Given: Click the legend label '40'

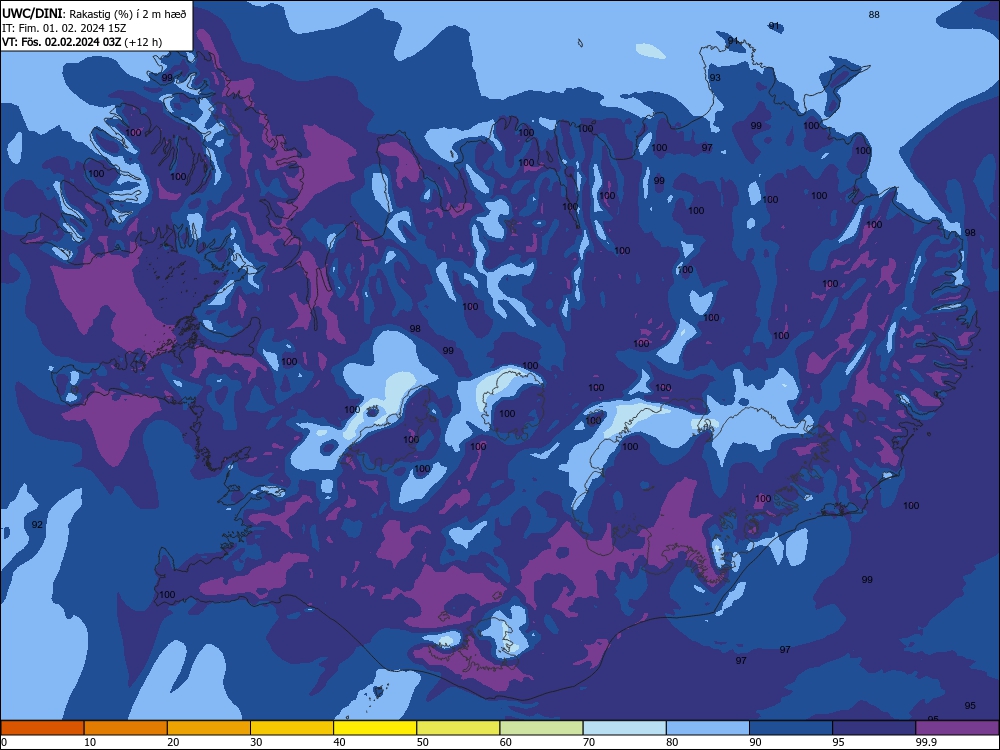Looking at the screenshot, I should point(340,742).
